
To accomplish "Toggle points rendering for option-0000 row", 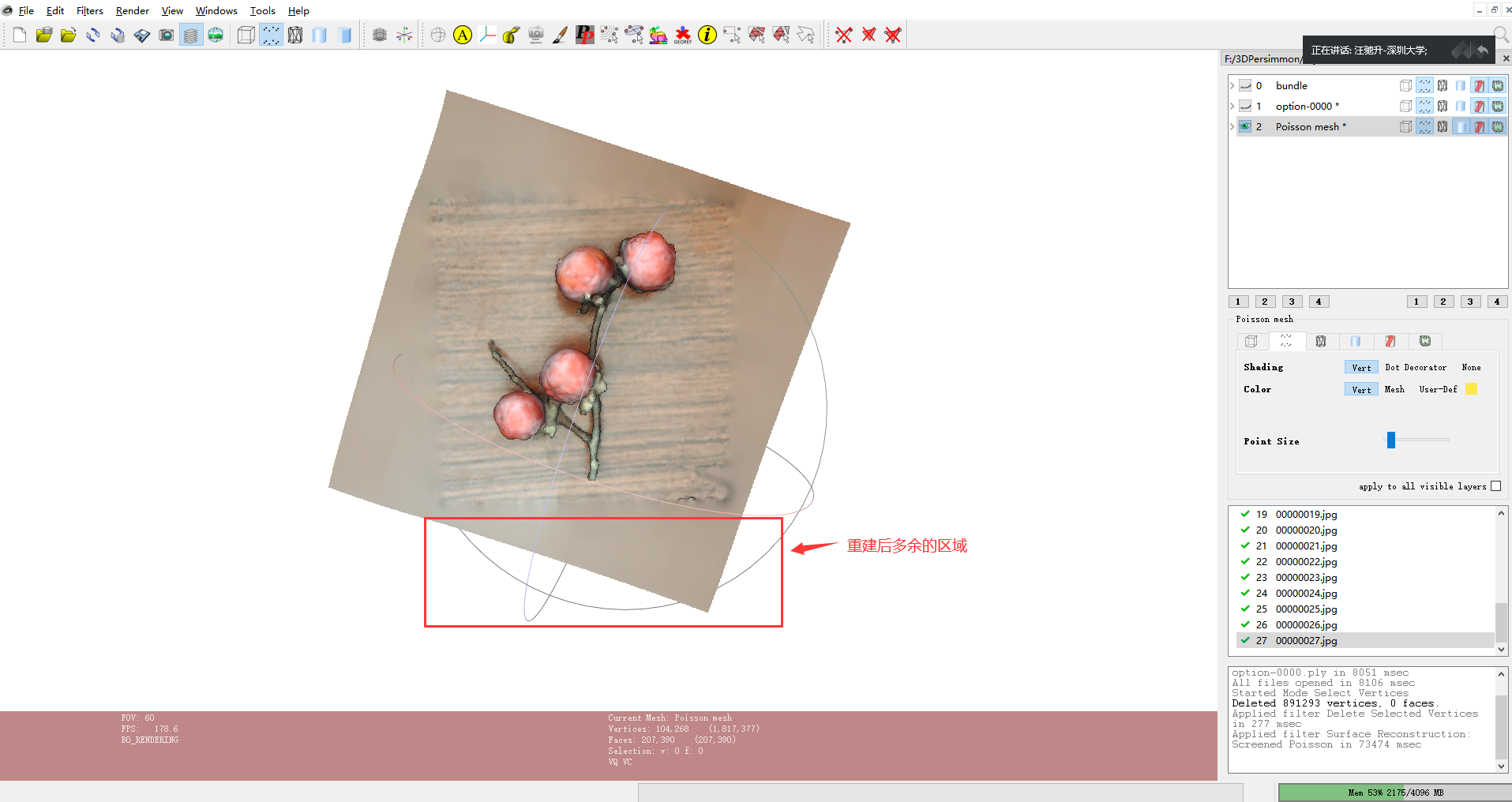I will pyautogui.click(x=1424, y=106).
